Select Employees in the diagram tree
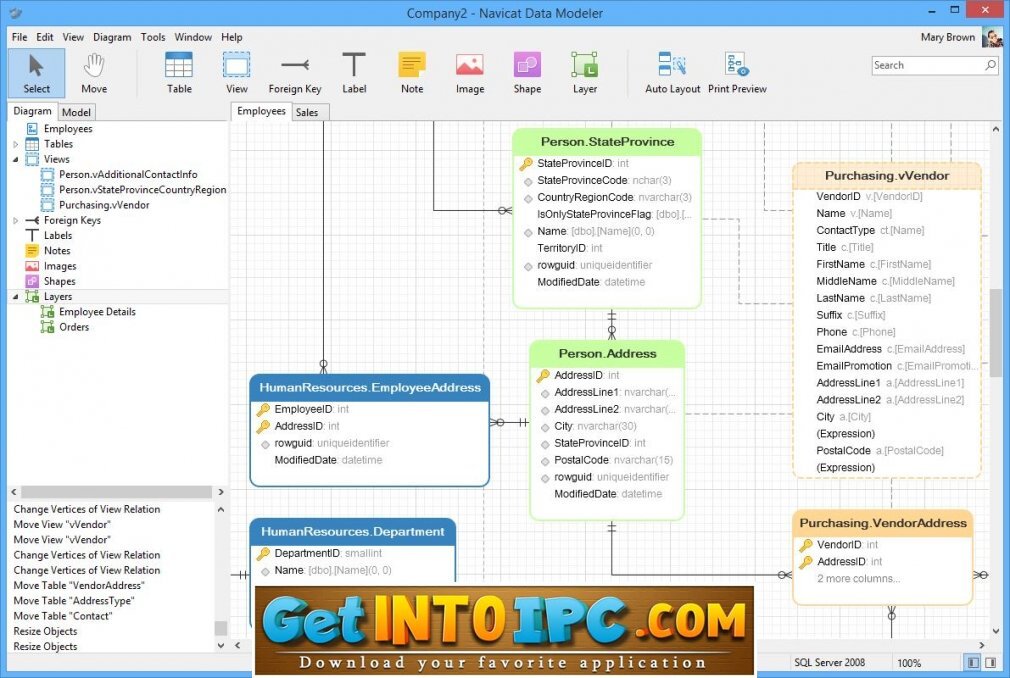The height and width of the screenshot is (678, 1010). [68, 129]
